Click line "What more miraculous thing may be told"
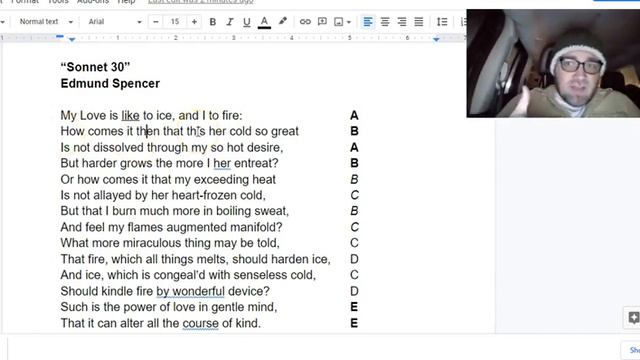 (170, 243)
